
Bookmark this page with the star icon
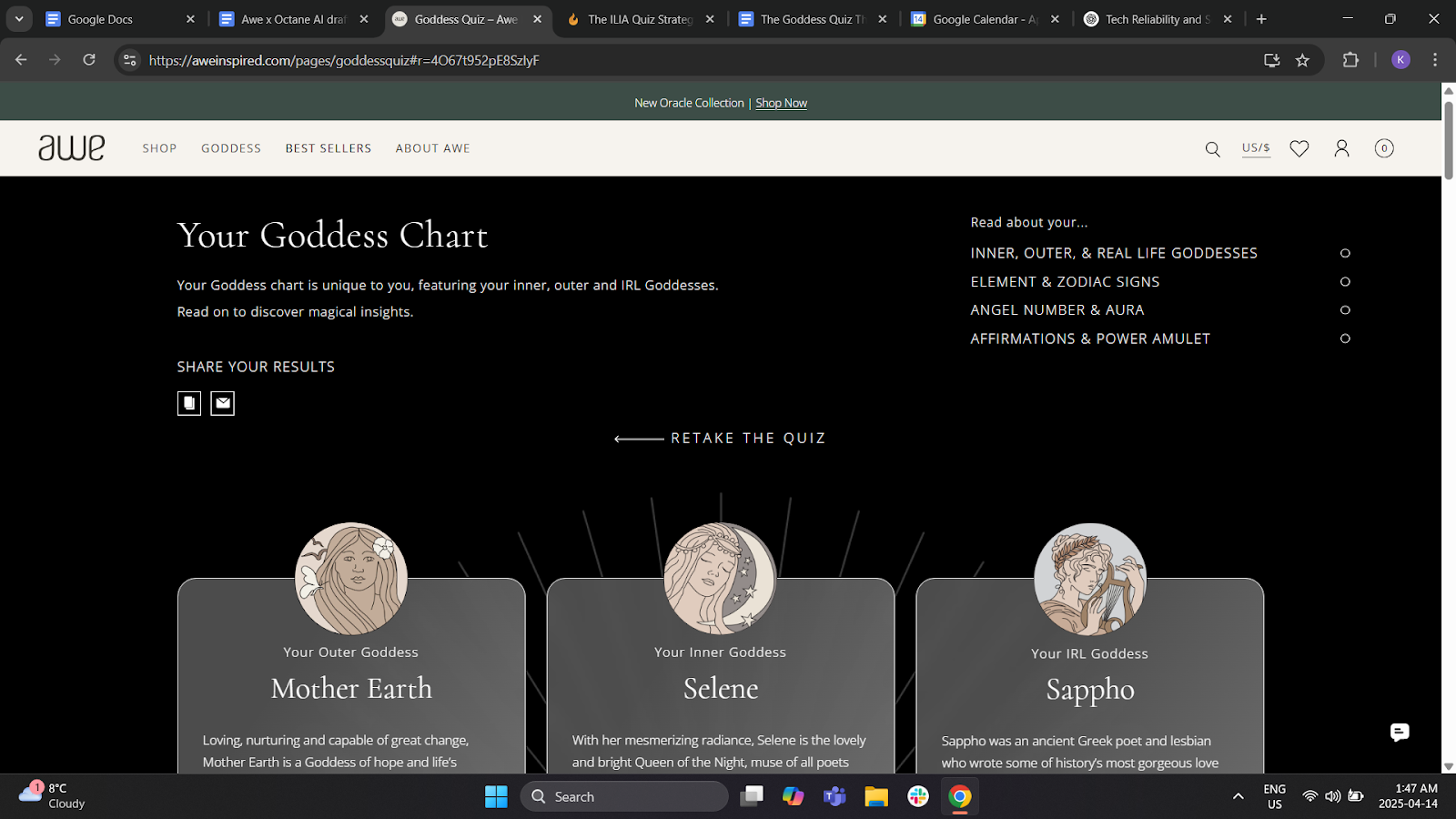1302,60
